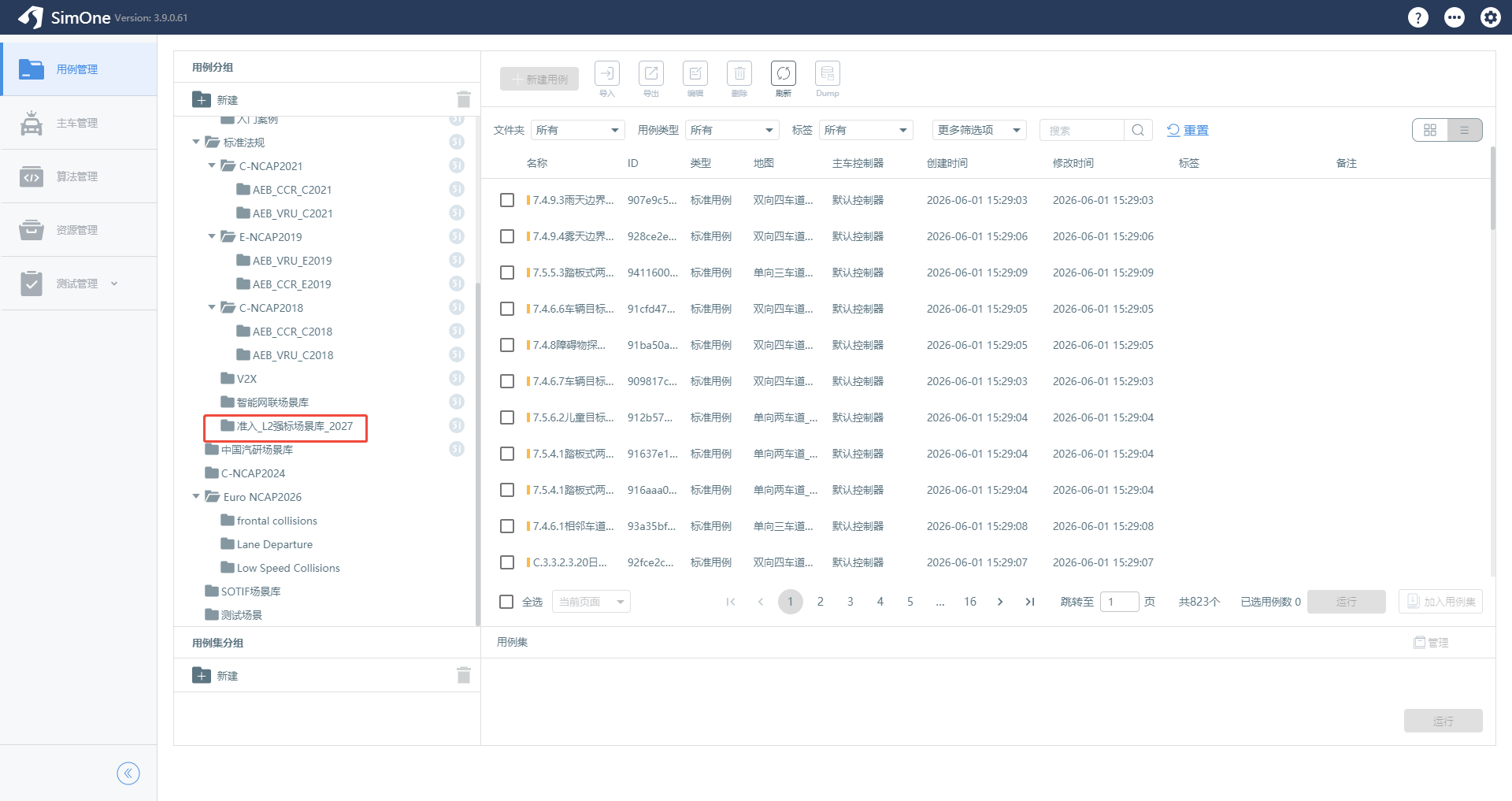The height and width of the screenshot is (801, 1512).
Task: Click badge icon beside 标准法规 folder
Action: tap(457, 142)
